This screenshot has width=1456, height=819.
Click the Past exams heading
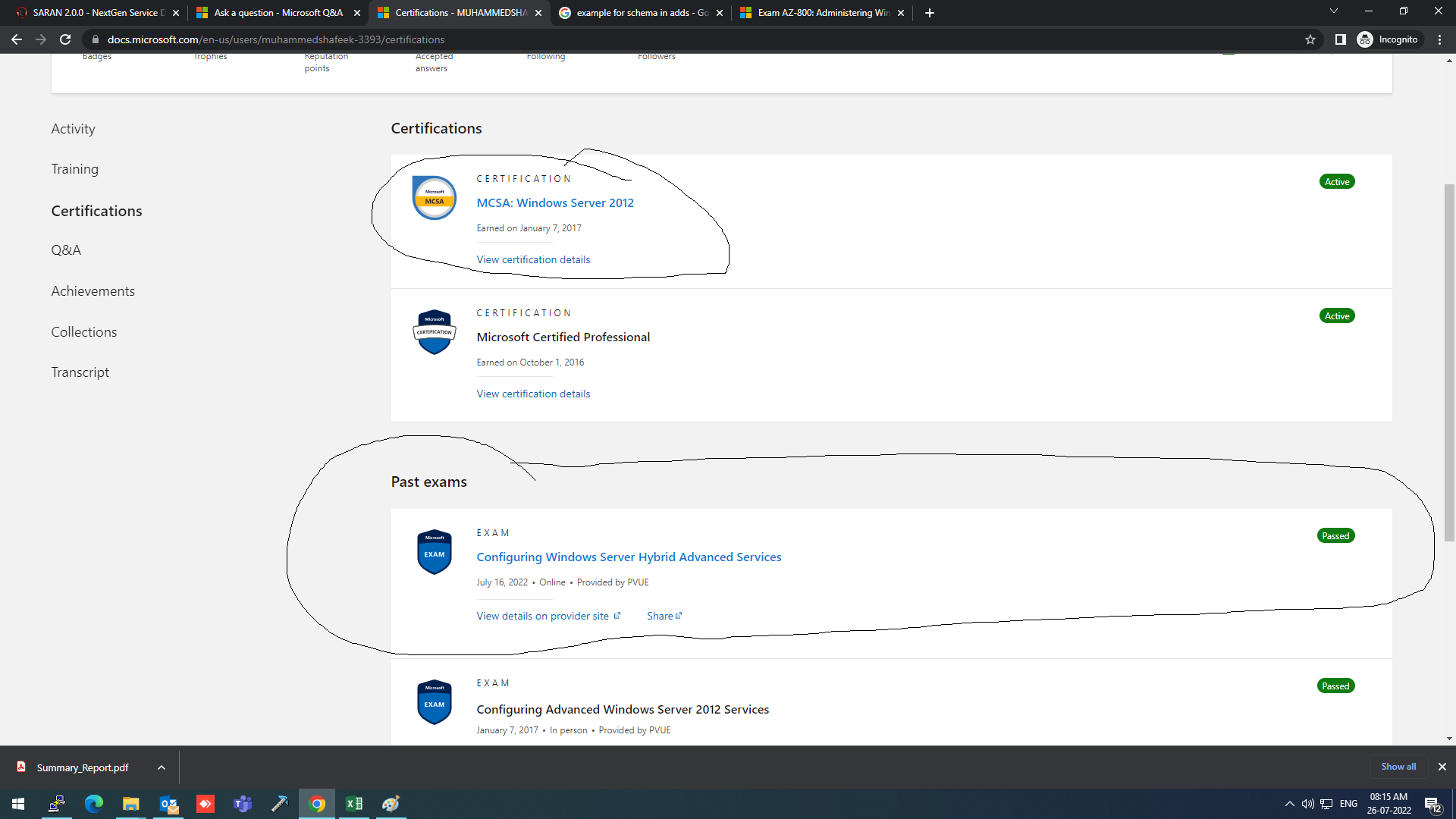(428, 482)
